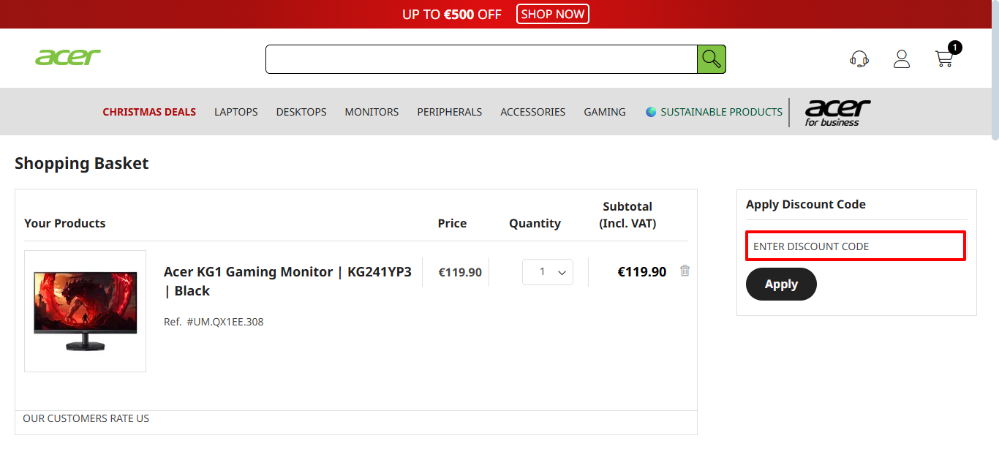Click the cart item count badge
The height and width of the screenshot is (462, 999).
click(x=955, y=47)
